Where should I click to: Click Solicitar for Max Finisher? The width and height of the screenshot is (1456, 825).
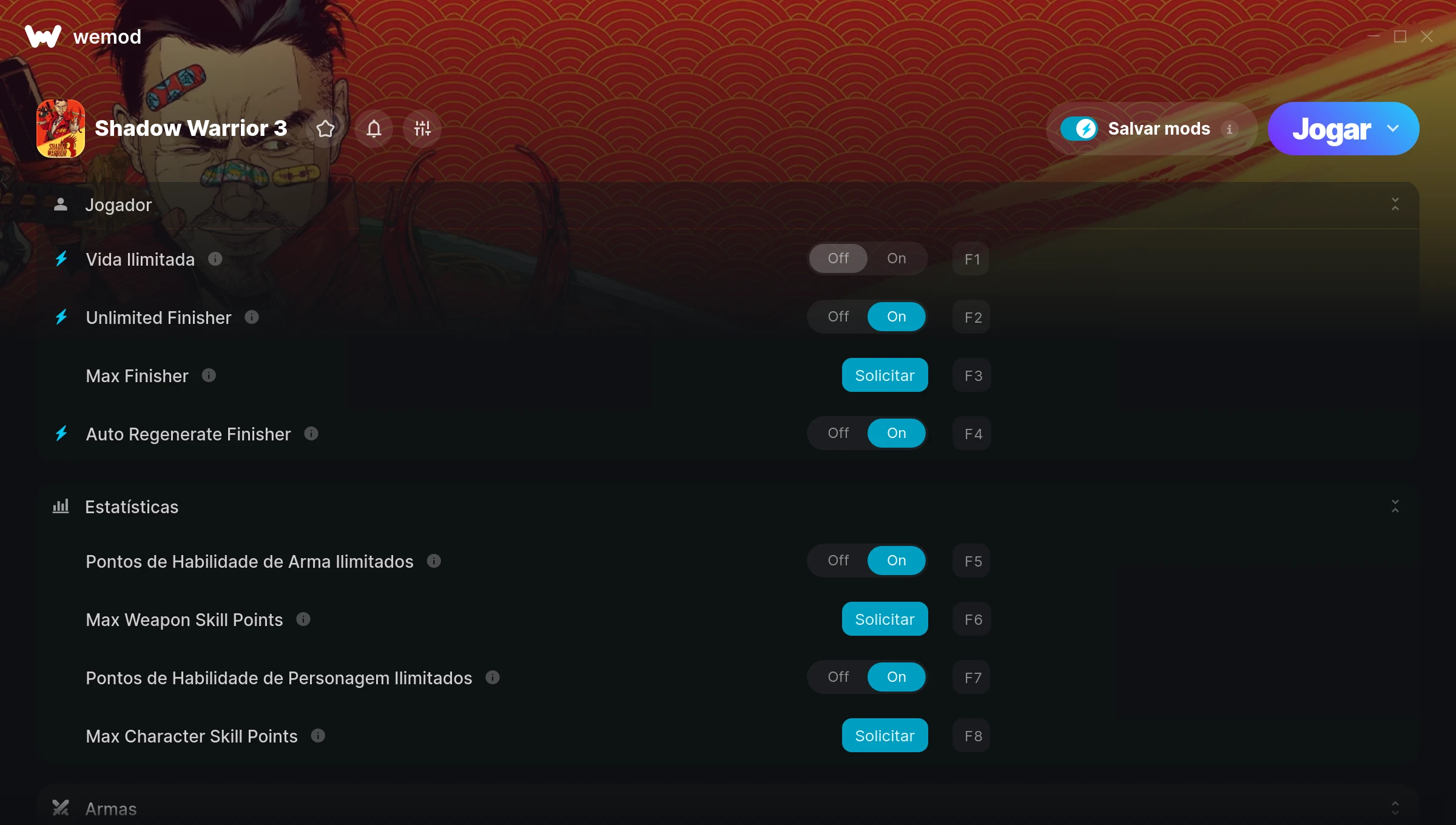coord(885,375)
